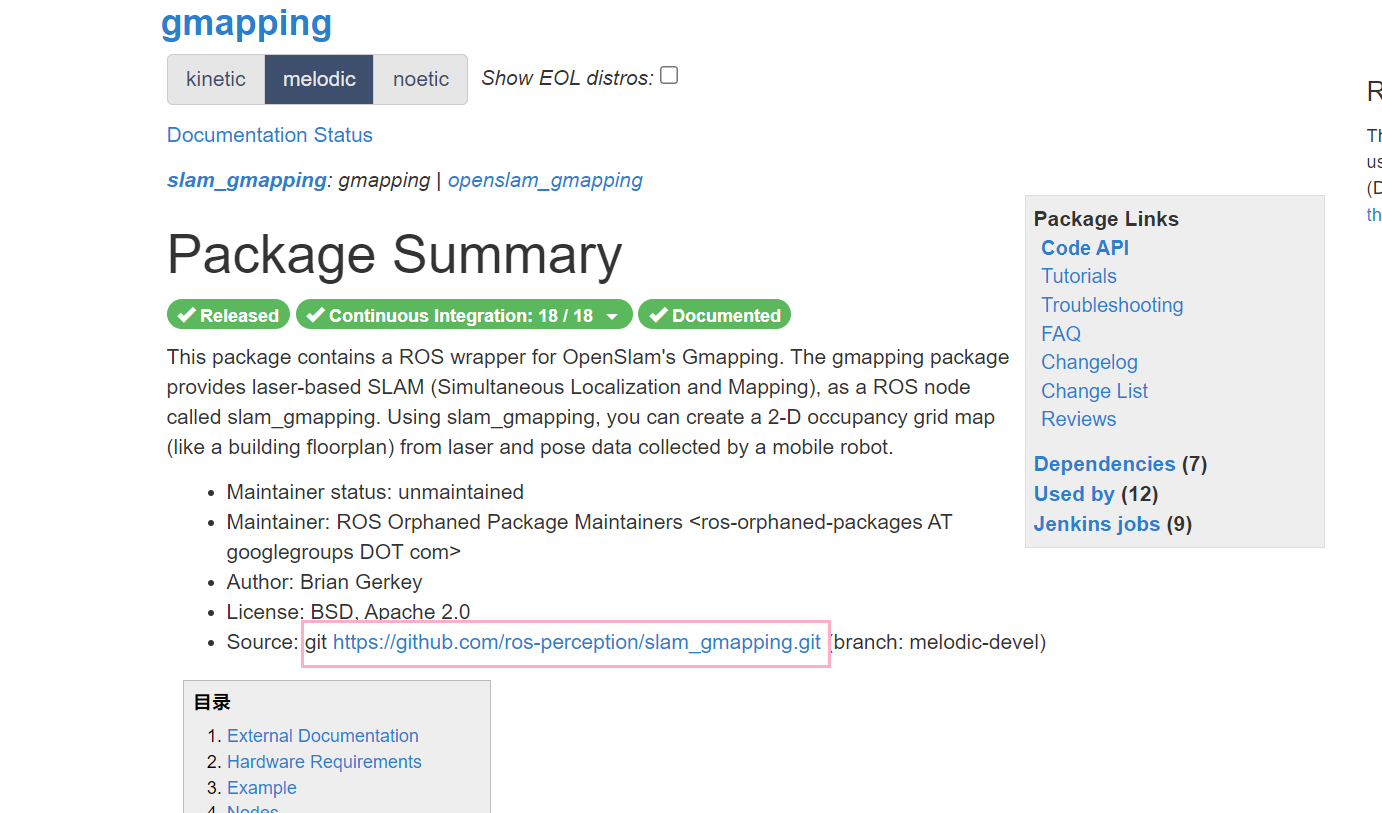1382x813 pixels.
Task: Open the Change List package link
Action: tap(1094, 391)
